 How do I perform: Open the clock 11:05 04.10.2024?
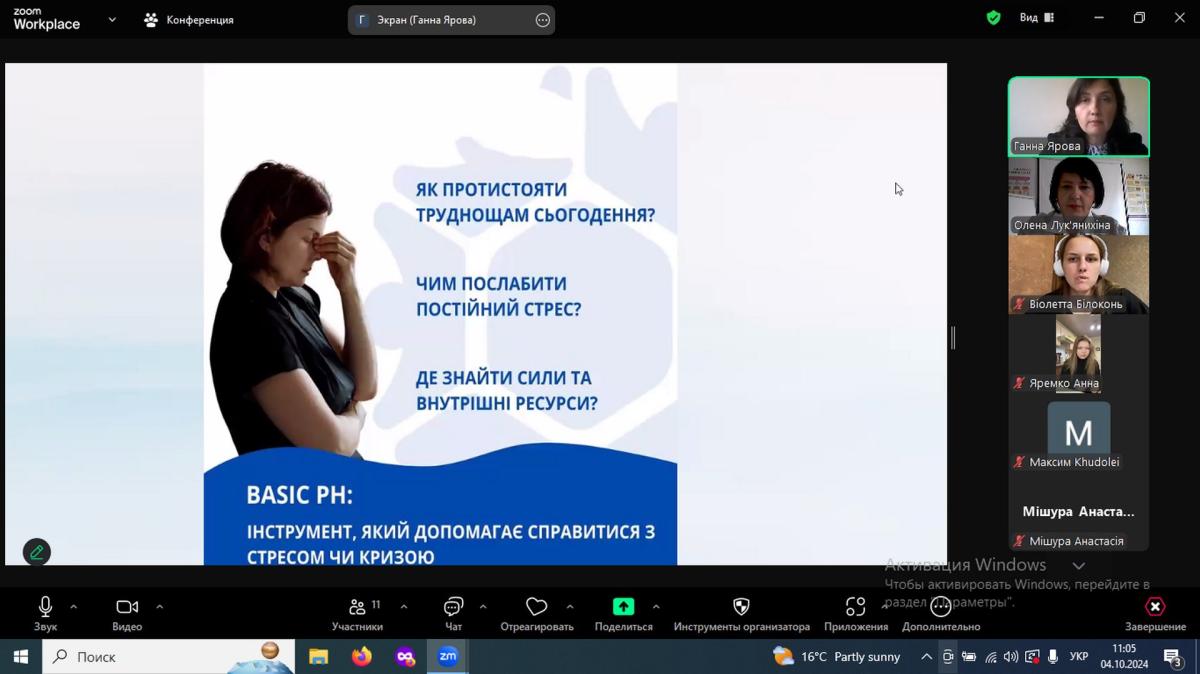pyautogui.click(x=1124, y=657)
